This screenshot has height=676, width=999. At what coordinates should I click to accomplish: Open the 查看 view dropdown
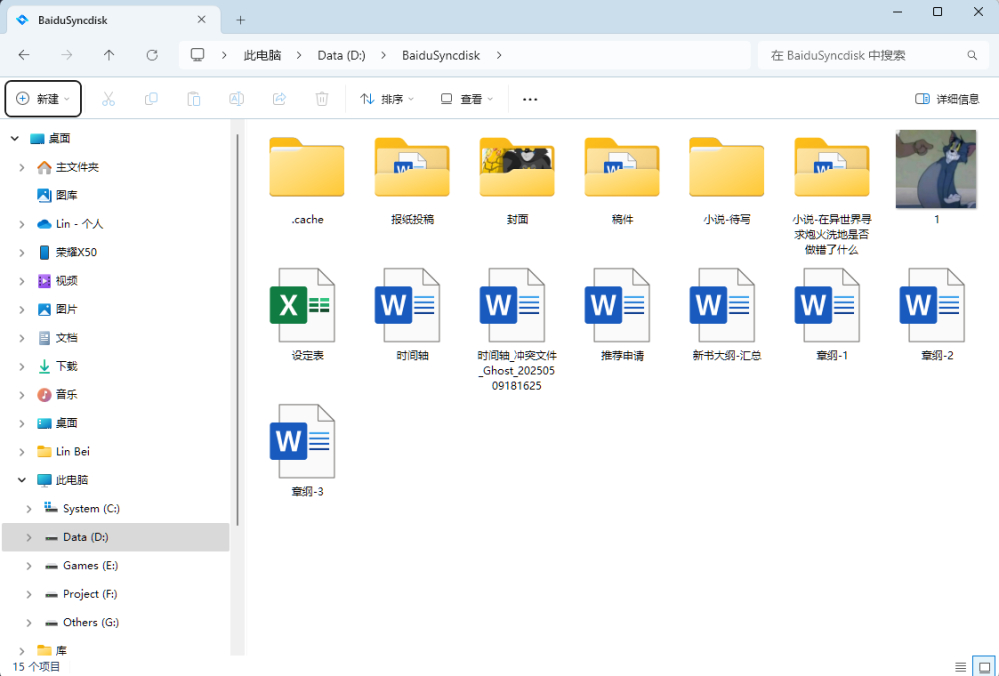[466, 99]
